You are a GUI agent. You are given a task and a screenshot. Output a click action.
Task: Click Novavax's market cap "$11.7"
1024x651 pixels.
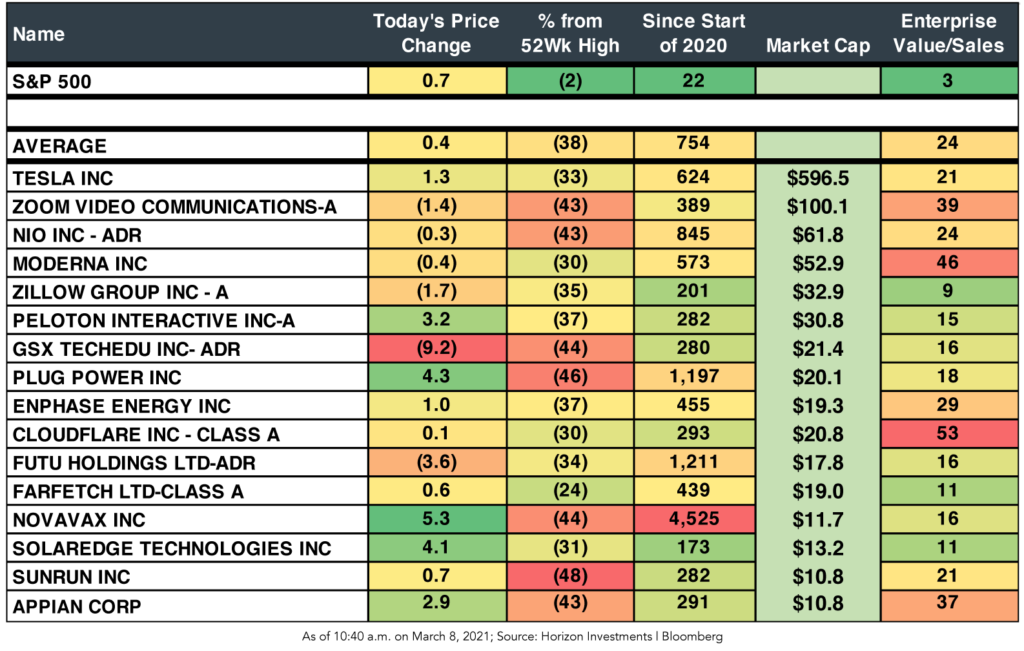(818, 520)
